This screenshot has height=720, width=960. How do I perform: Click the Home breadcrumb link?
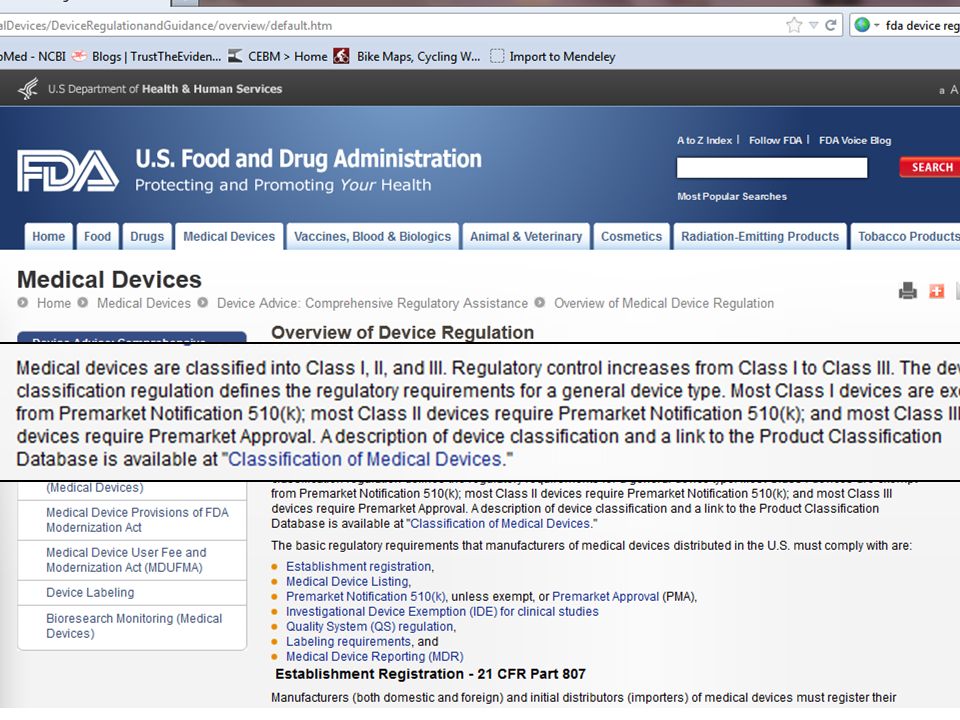[x=54, y=303]
